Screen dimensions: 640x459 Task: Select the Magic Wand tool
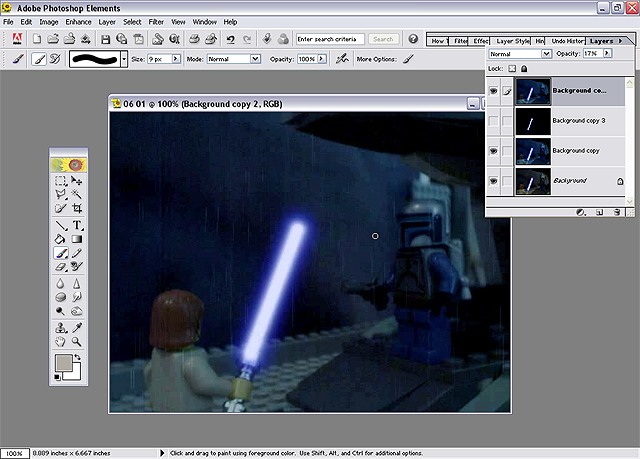tap(76, 194)
